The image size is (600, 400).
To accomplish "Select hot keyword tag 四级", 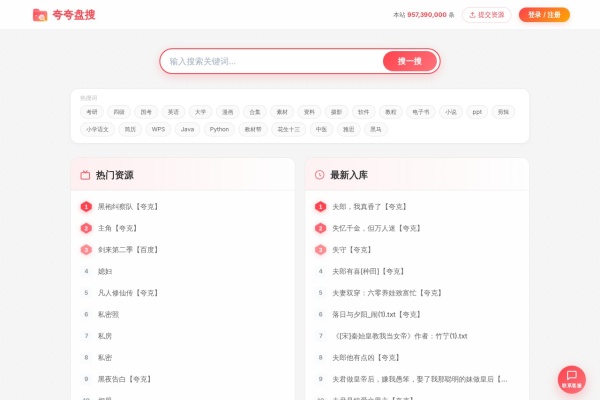I will pos(119,112).
